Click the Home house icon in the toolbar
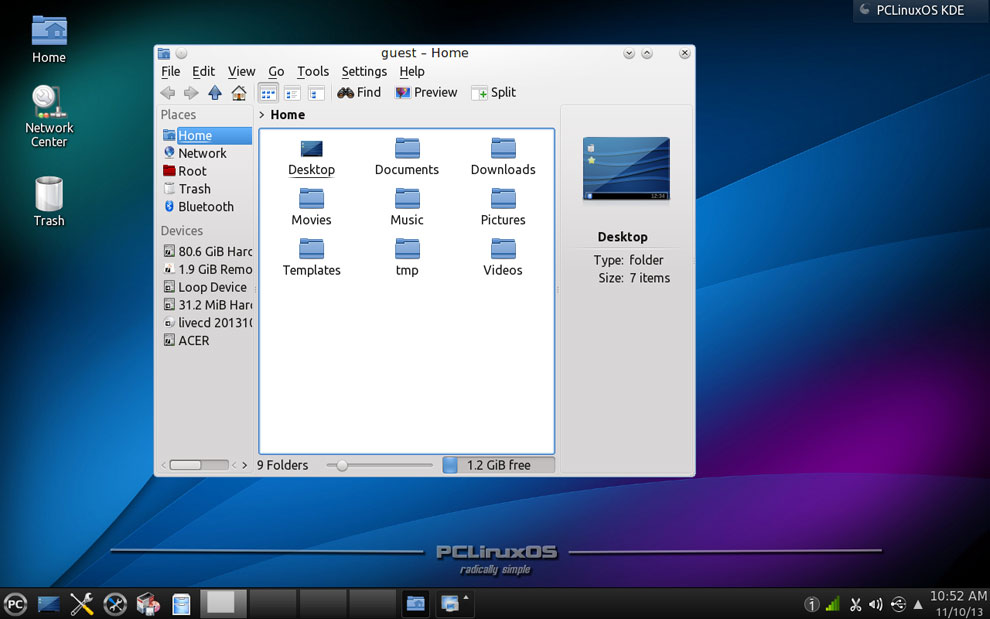This screenshot has width=990, height=619. (239, 93)
